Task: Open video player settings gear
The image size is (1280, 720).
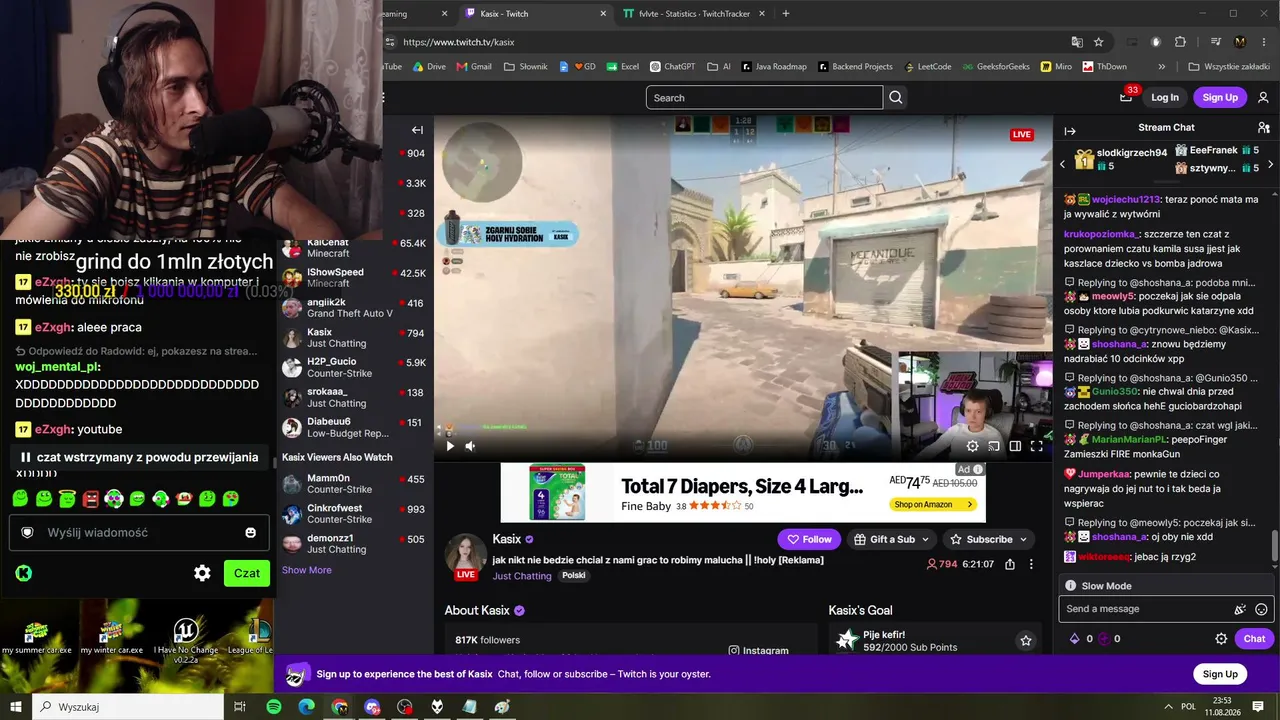Action: [972, 446]
